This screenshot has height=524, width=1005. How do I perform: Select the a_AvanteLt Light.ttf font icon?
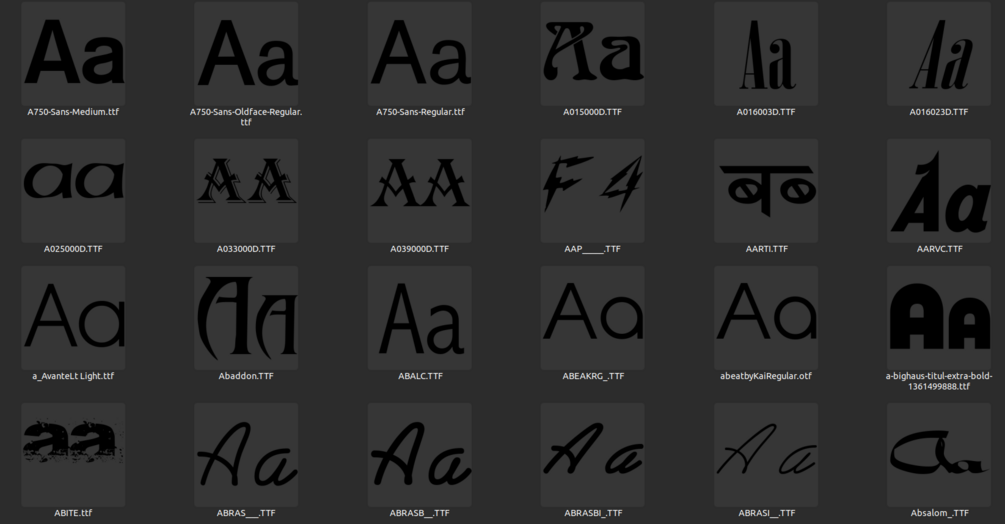click(x=73, y=318)
